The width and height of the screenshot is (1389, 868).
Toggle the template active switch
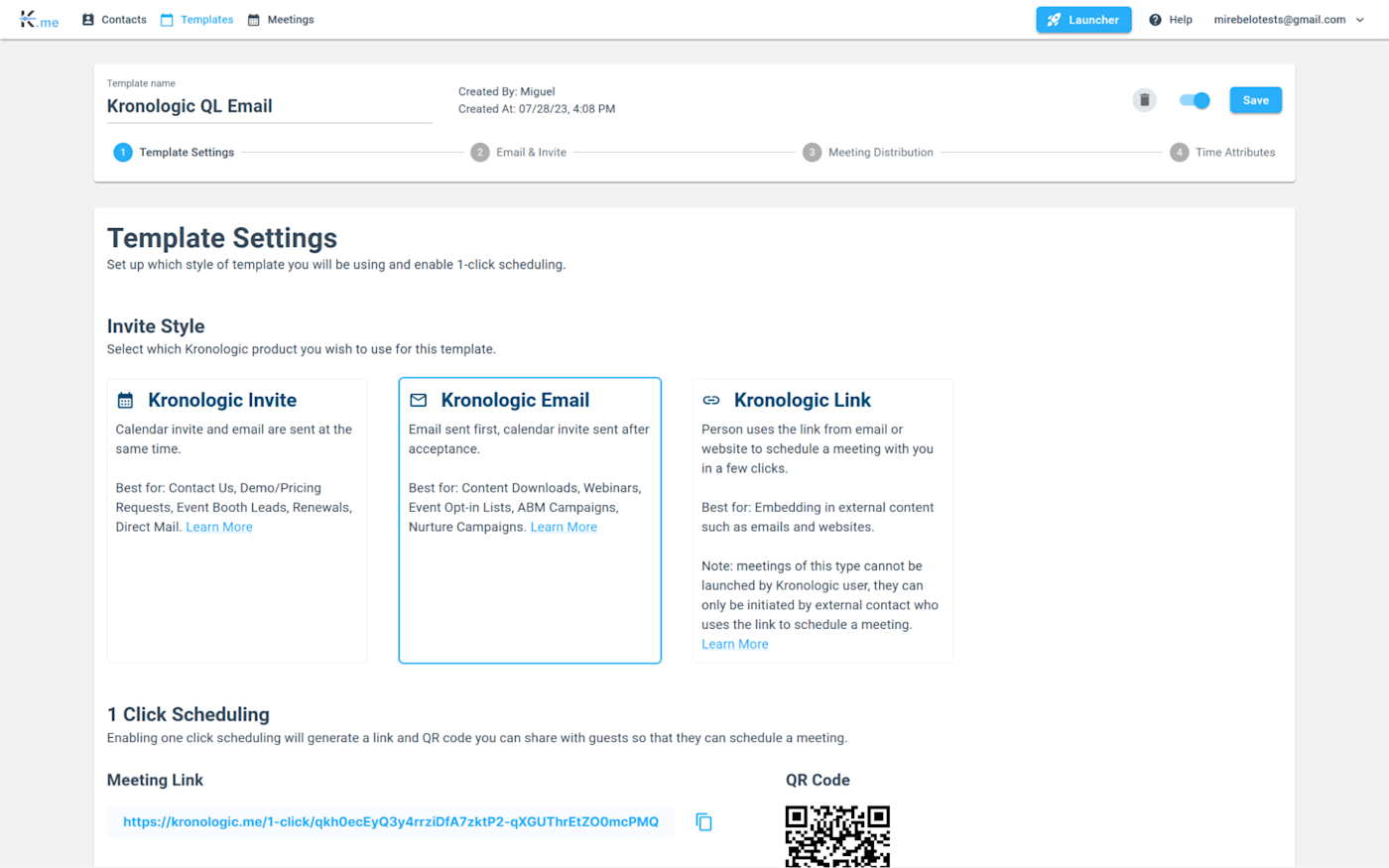pyautogui.click(x=1195, y=100)
